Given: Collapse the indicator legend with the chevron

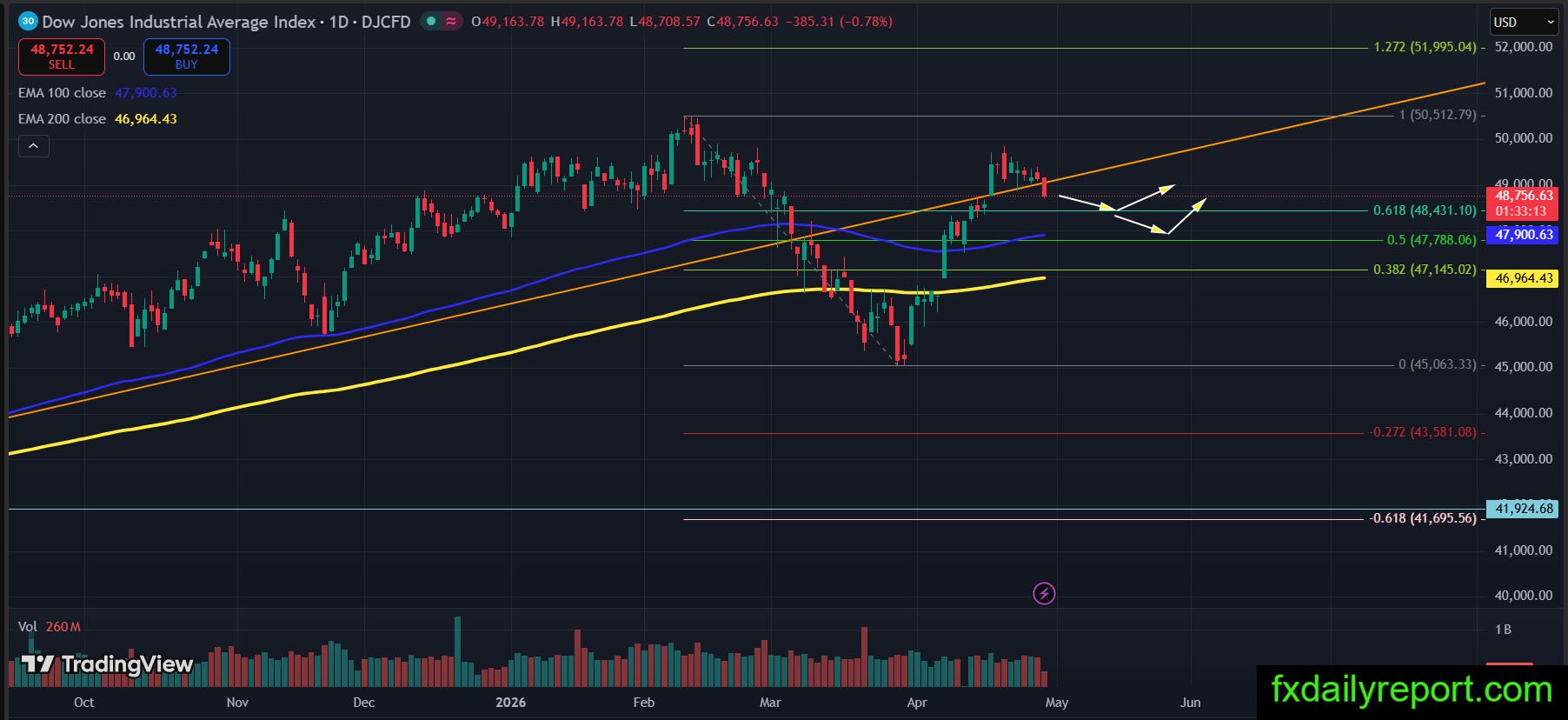Looking at the screenshot, I should coord(33,146).
